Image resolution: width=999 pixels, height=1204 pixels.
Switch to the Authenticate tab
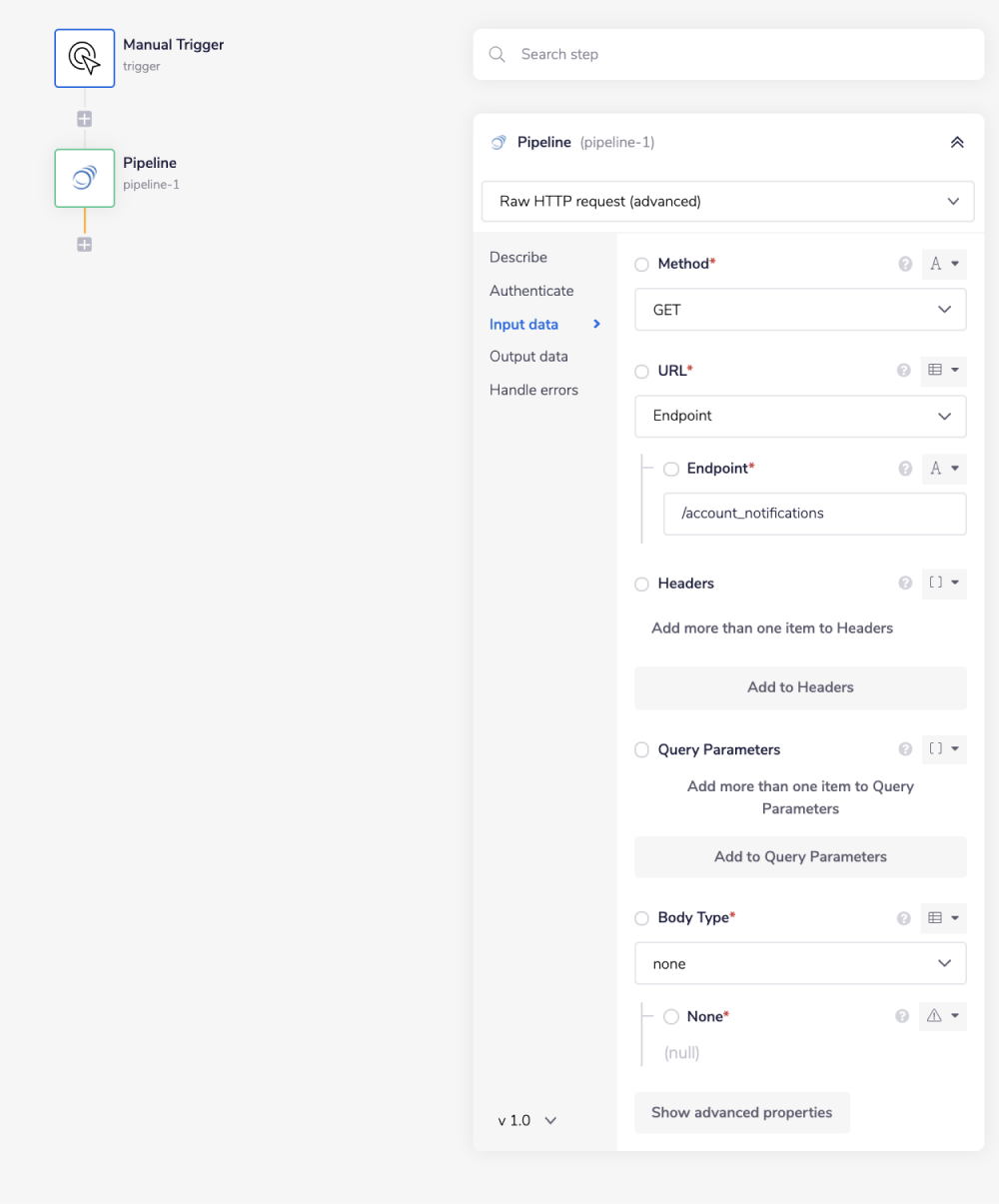[x=531, y=291]
